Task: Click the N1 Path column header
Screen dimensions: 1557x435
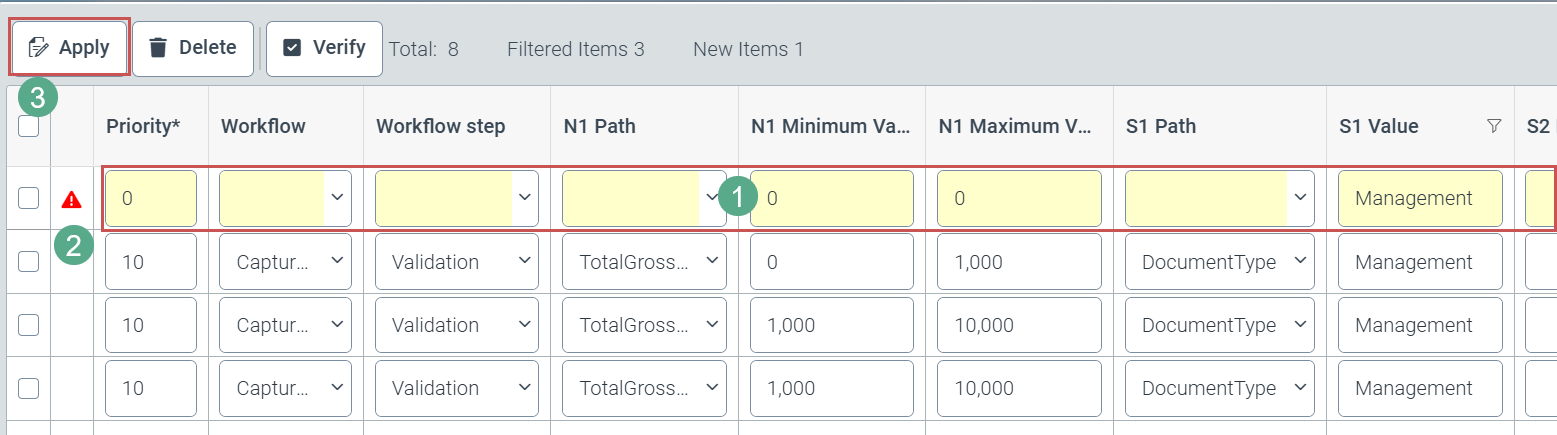Action: click(x=600, y=126)
